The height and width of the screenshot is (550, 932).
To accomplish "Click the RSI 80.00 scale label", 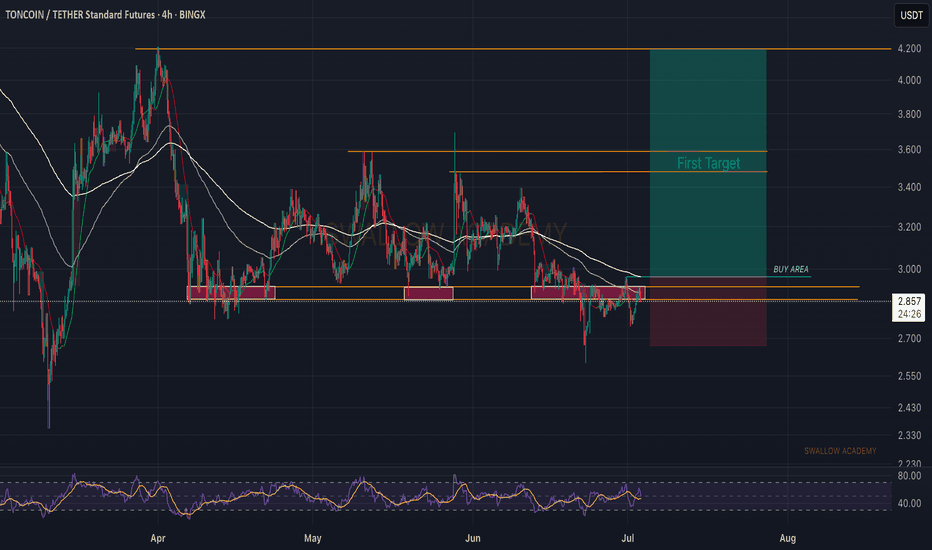I will [909, 476].
